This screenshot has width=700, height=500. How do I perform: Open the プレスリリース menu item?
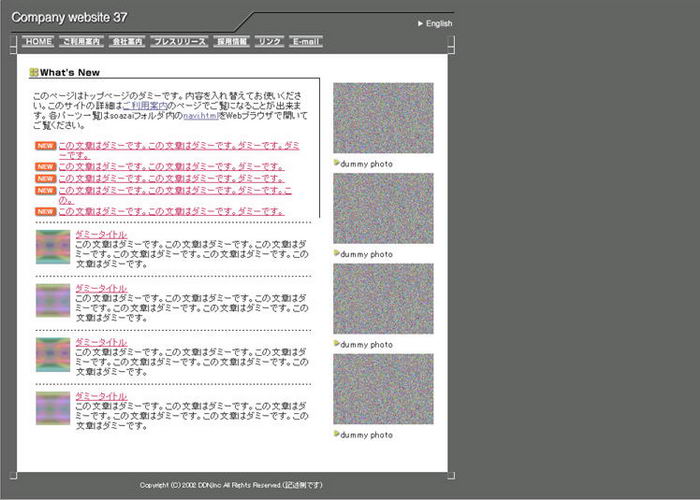coord(180,42)
